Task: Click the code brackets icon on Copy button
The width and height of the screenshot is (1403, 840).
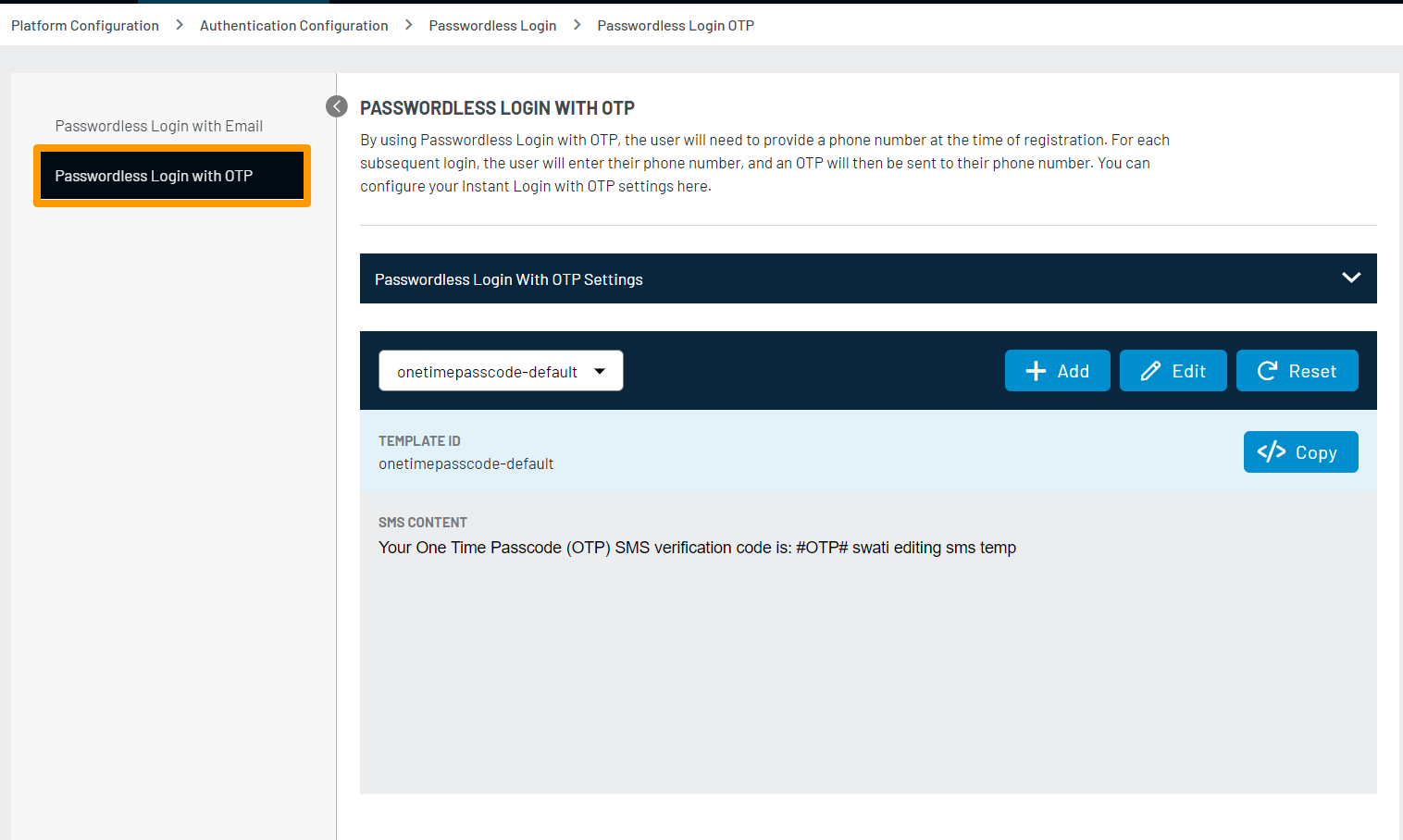Action: pos(1273,451)
